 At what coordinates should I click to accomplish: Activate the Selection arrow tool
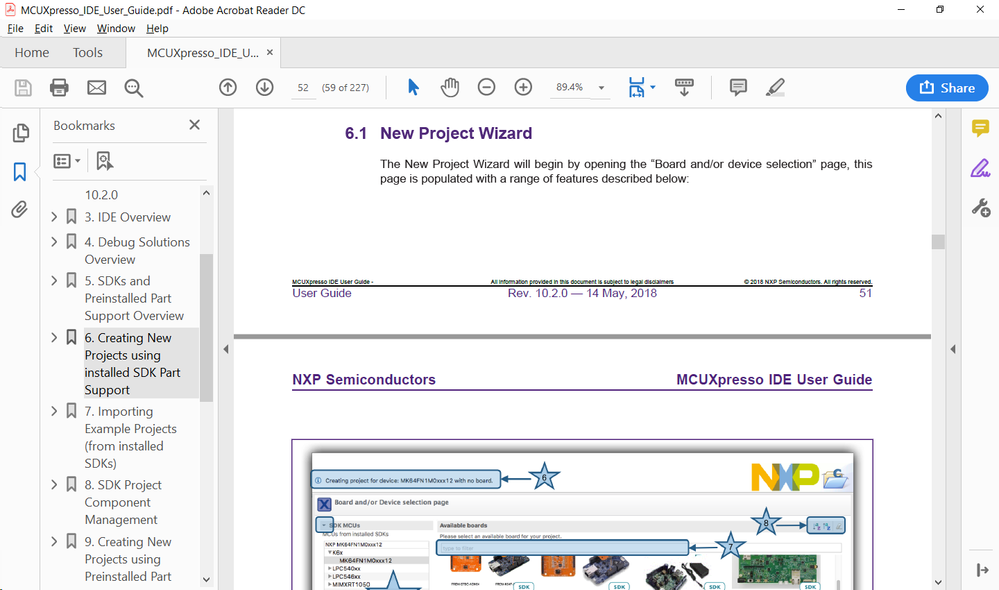413,87
